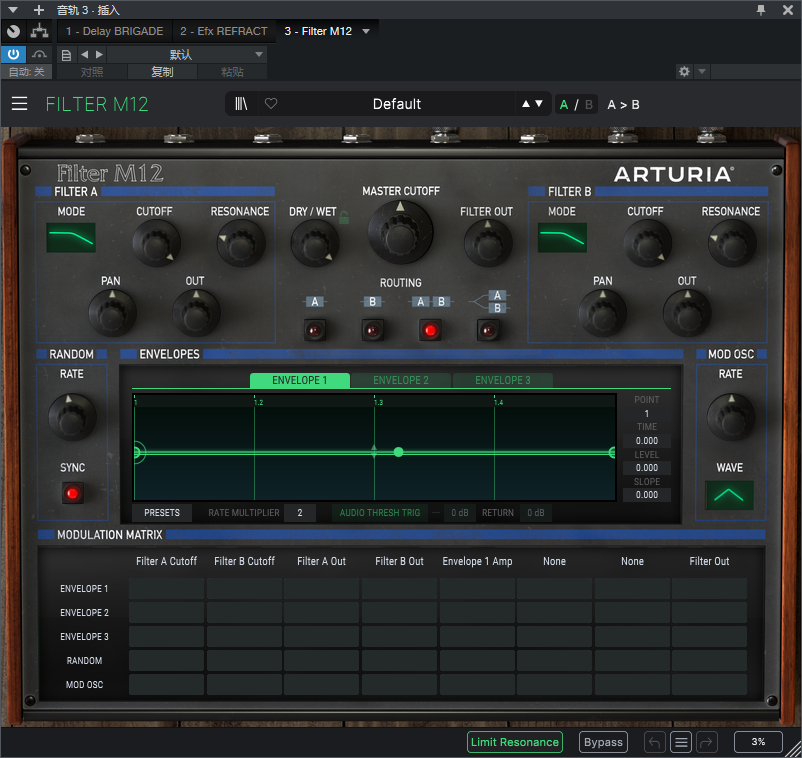
Task: Open the Filter B Cutoff destination selector
Action: 244,561
